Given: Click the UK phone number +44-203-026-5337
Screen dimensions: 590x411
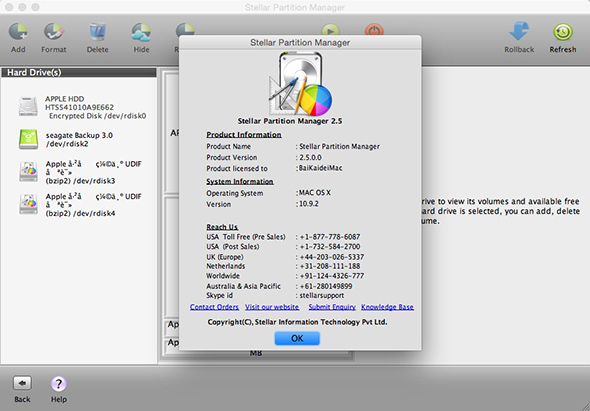Looking at the screenshot, I should pos(332,257).
